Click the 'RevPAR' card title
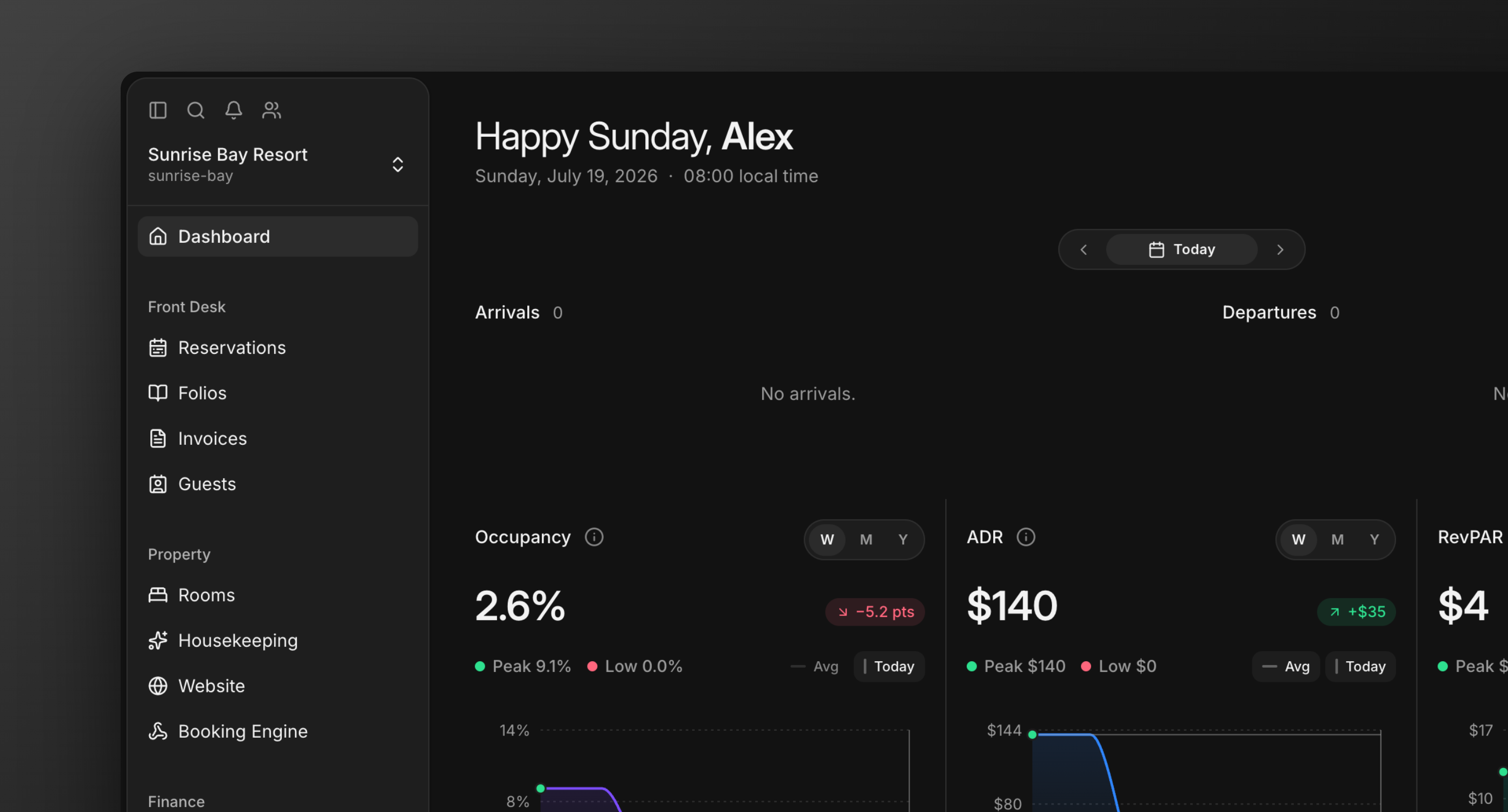This screenshot has width=1508, height=812. click(x=1470, y=537)
